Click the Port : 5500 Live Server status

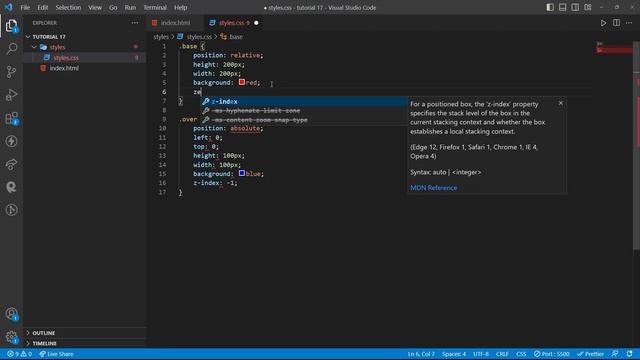tap(551, 354)
